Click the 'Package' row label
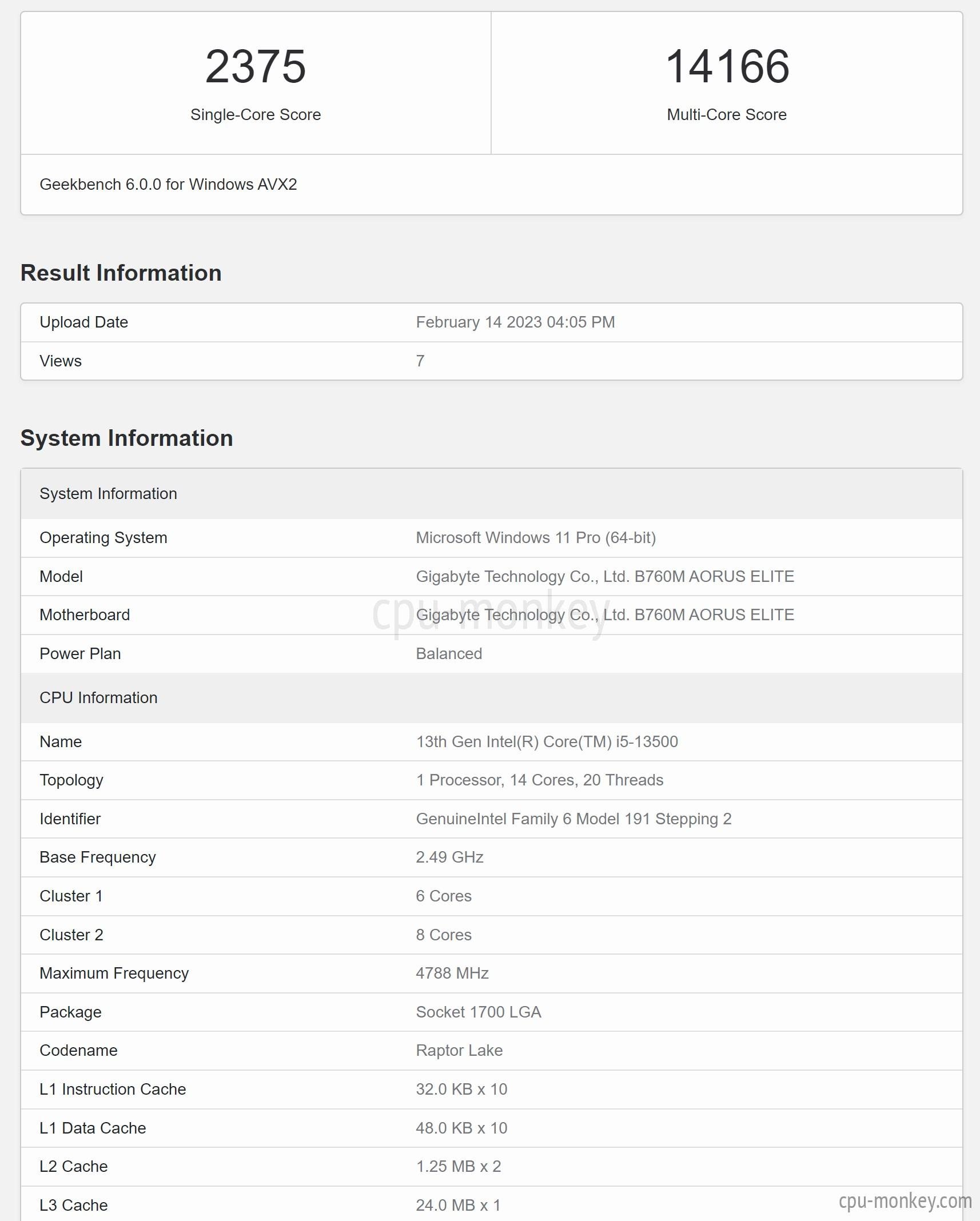Viewport: 980px width, 1221px height. click(x=70, y=1012)
